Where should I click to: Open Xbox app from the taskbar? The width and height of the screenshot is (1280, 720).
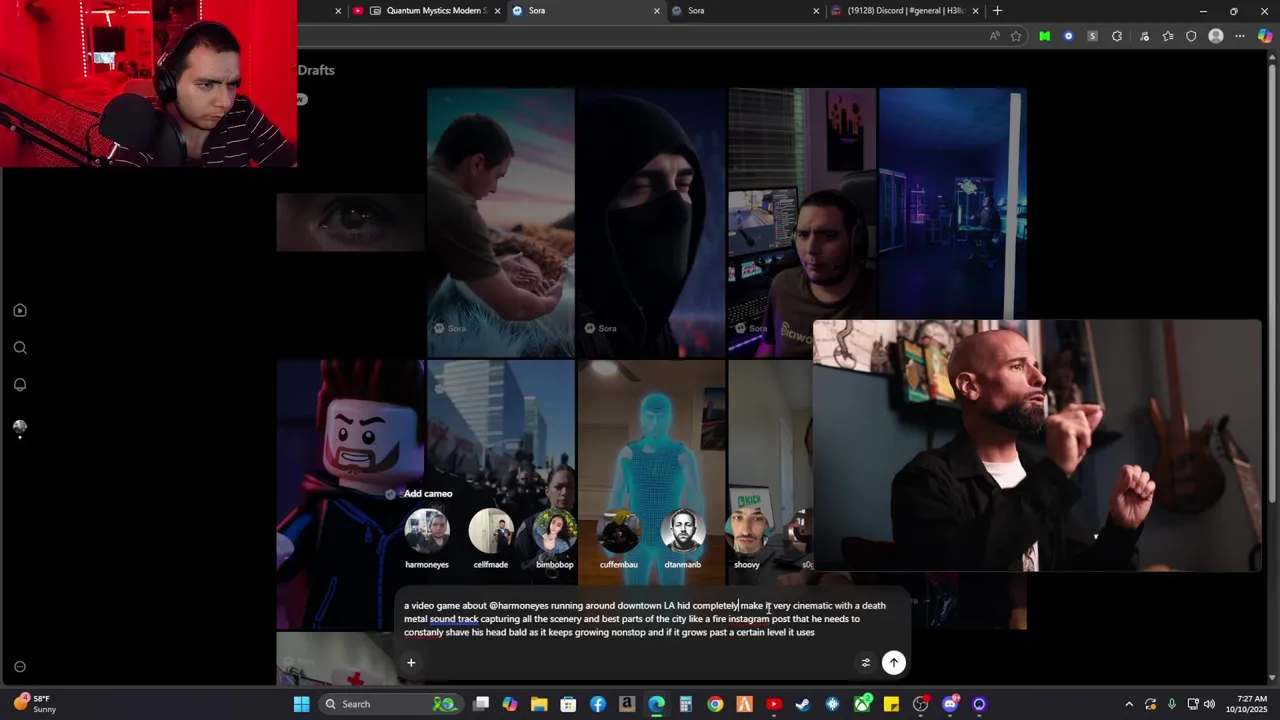[862, 704]
